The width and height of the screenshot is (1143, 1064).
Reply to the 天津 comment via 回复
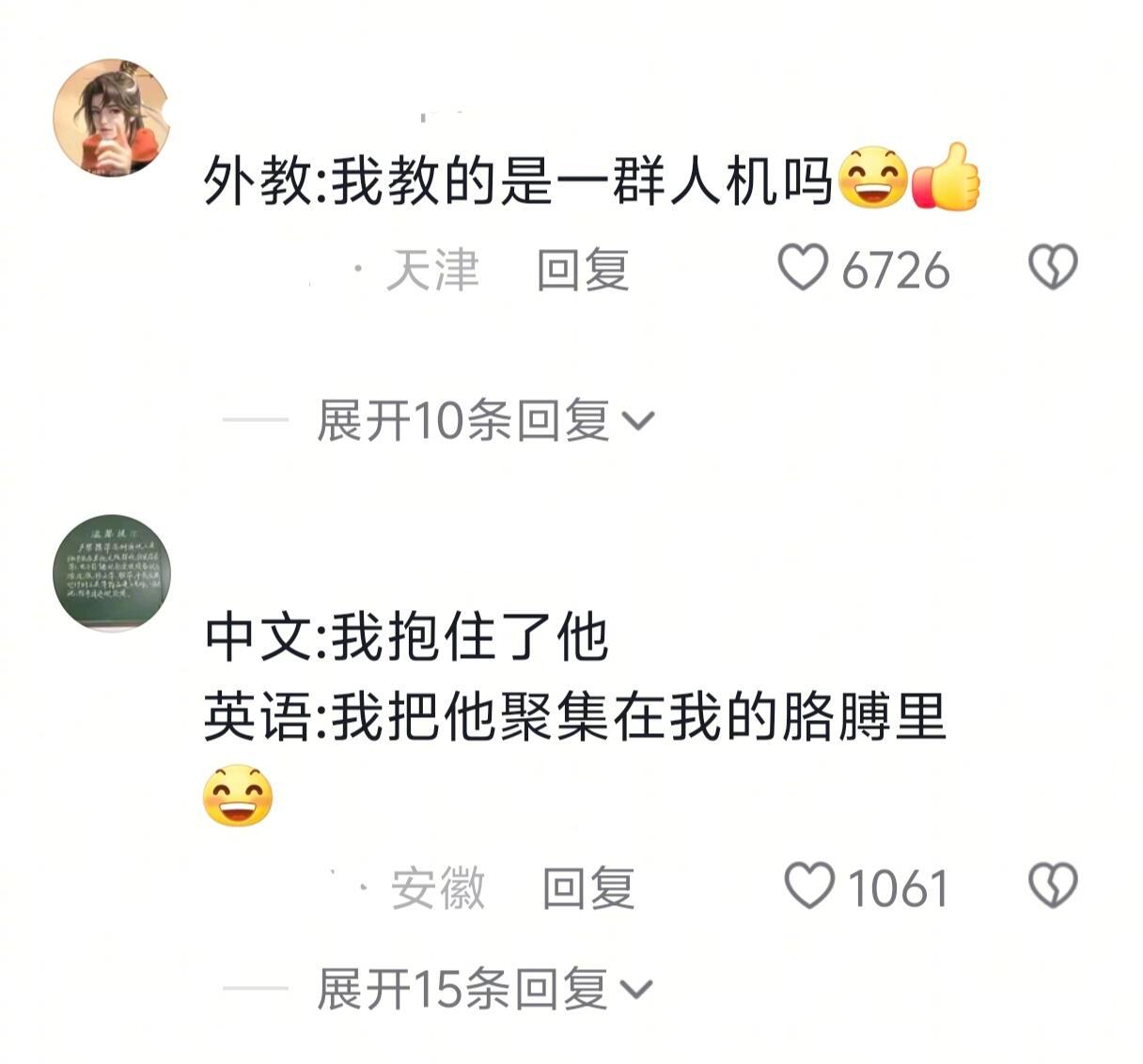583,270
